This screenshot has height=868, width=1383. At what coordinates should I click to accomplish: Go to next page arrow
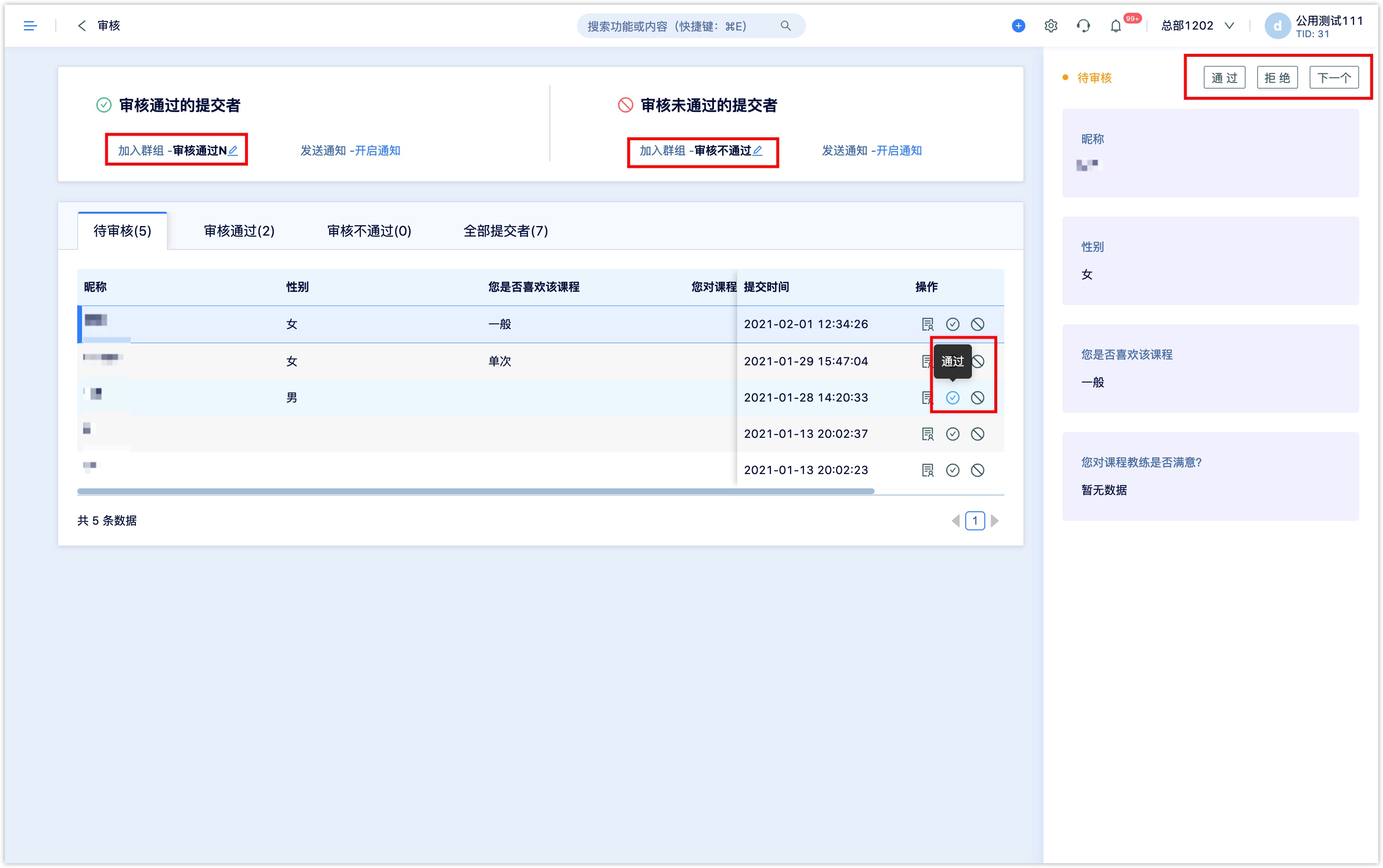coord(994,521)
